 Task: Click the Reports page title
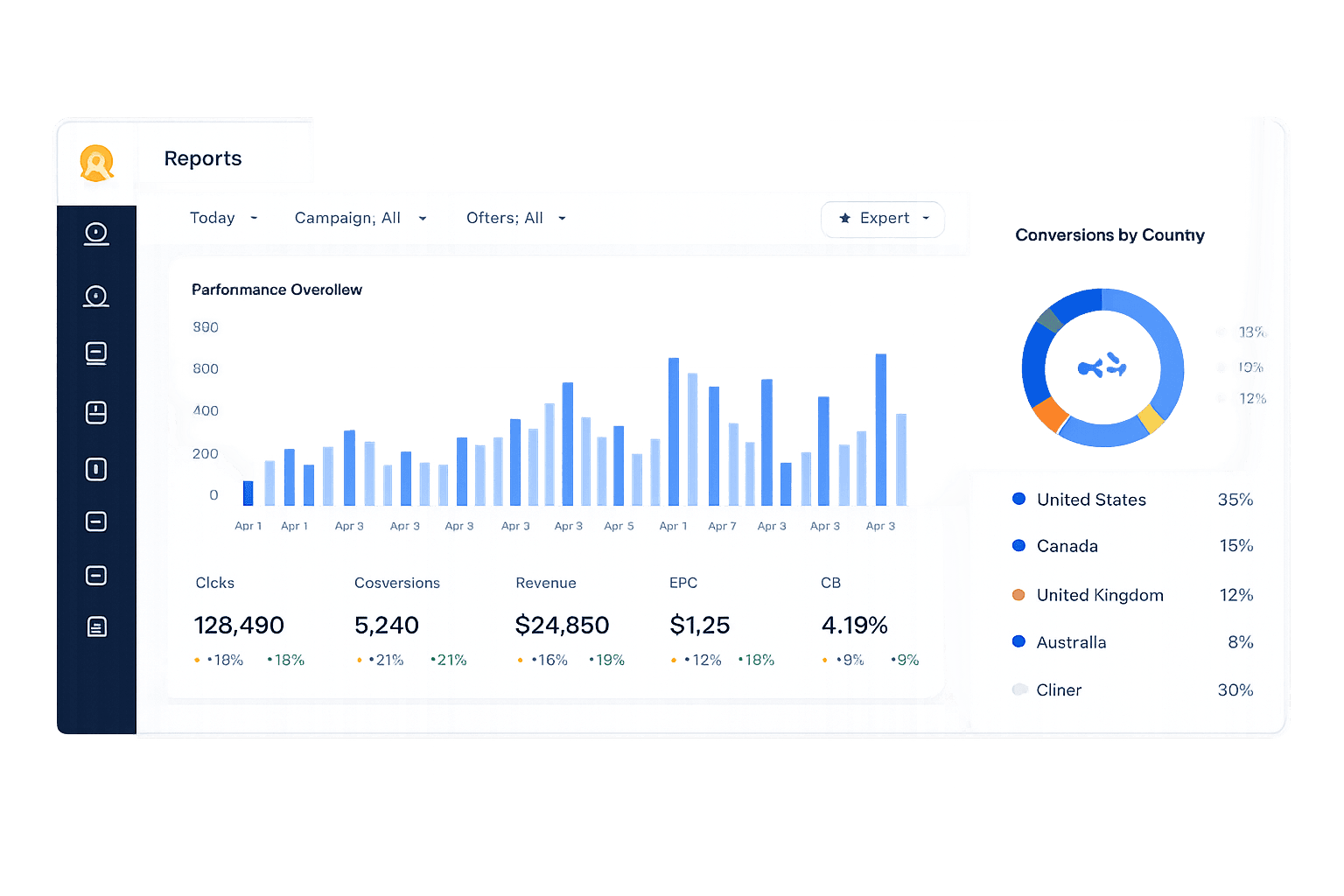coord(203,158)
